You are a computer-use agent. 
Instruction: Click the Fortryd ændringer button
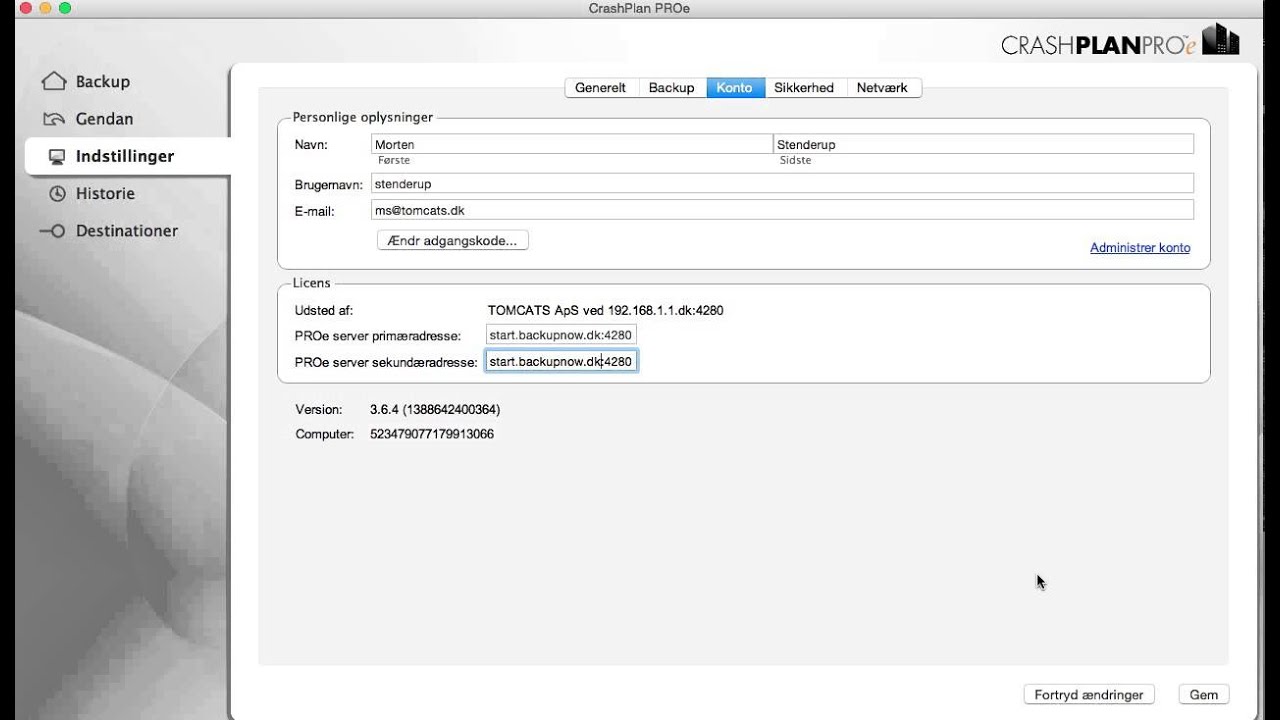click(x=1089, y=694)
